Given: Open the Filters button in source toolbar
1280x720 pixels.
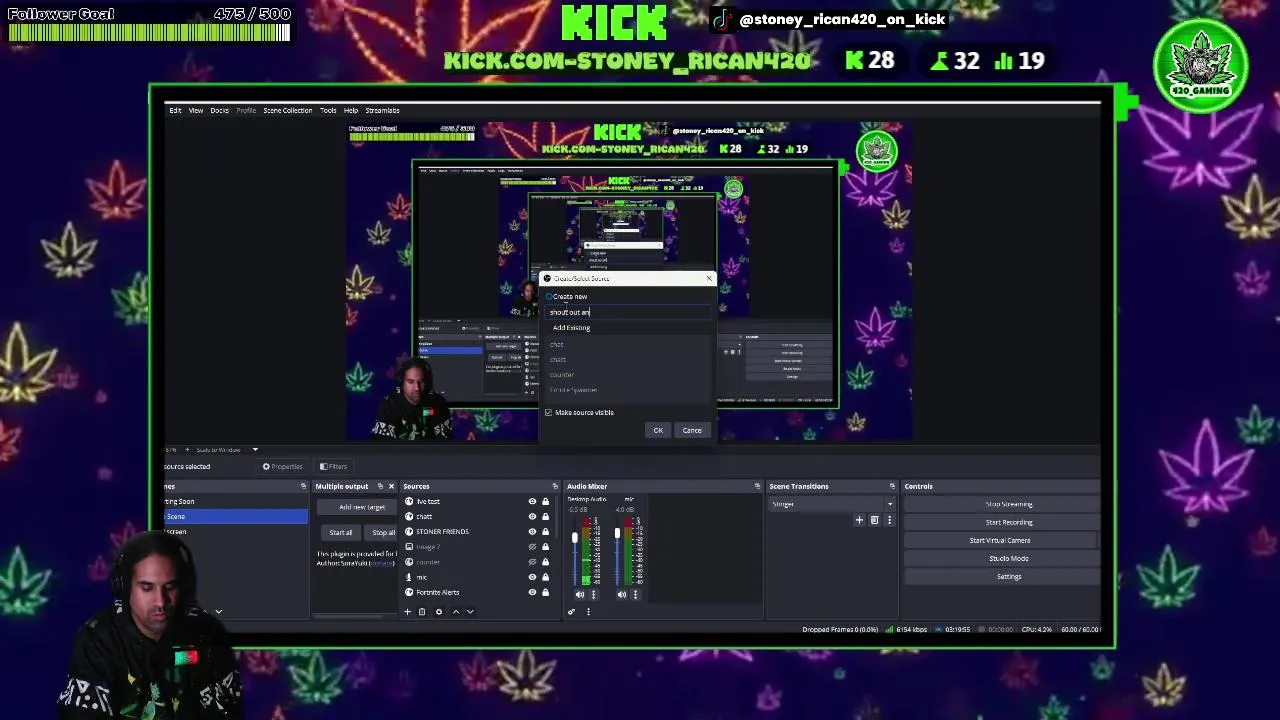Looking at the screenshot, I should pos(334,466).
